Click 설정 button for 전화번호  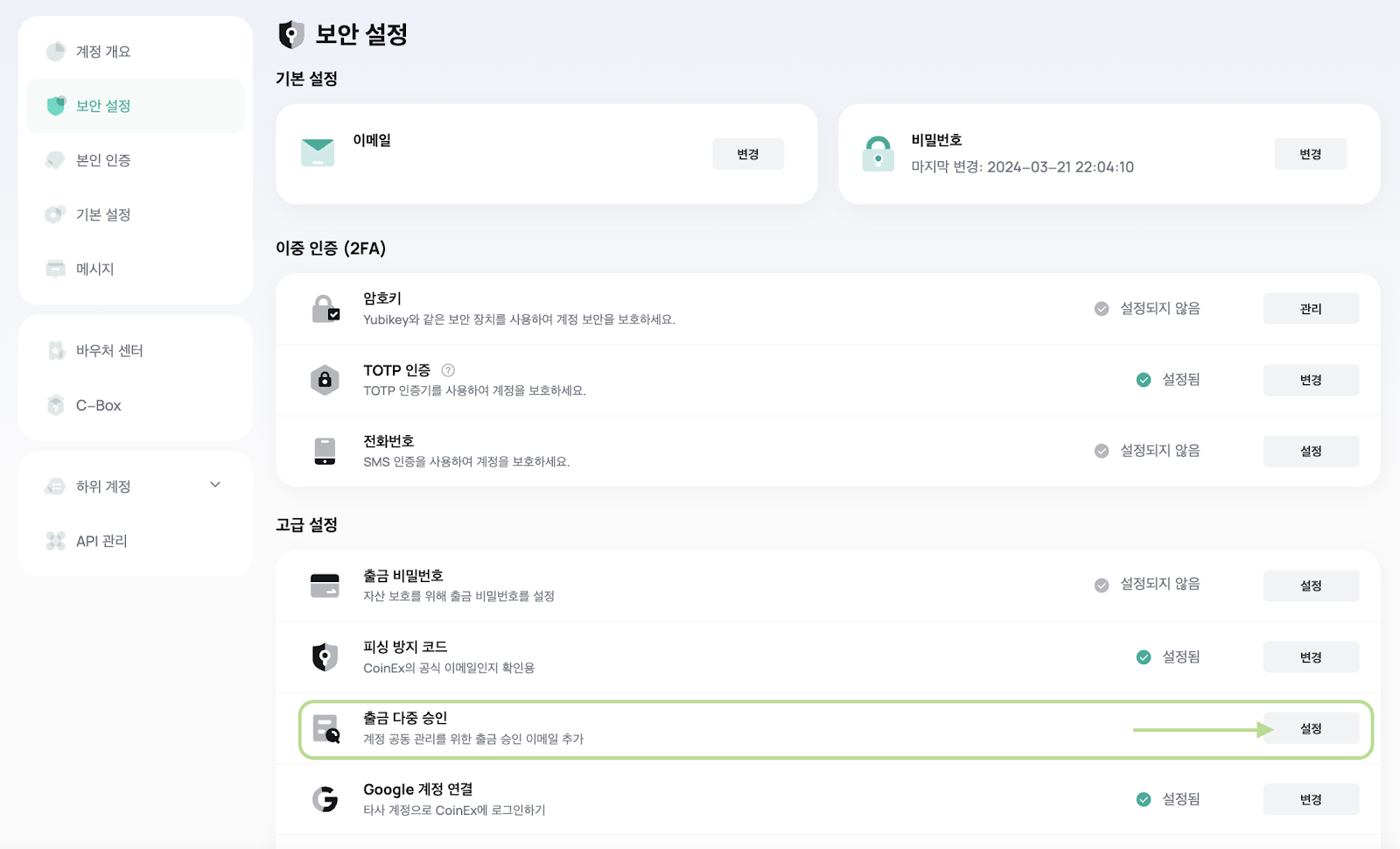[1311, 451]
